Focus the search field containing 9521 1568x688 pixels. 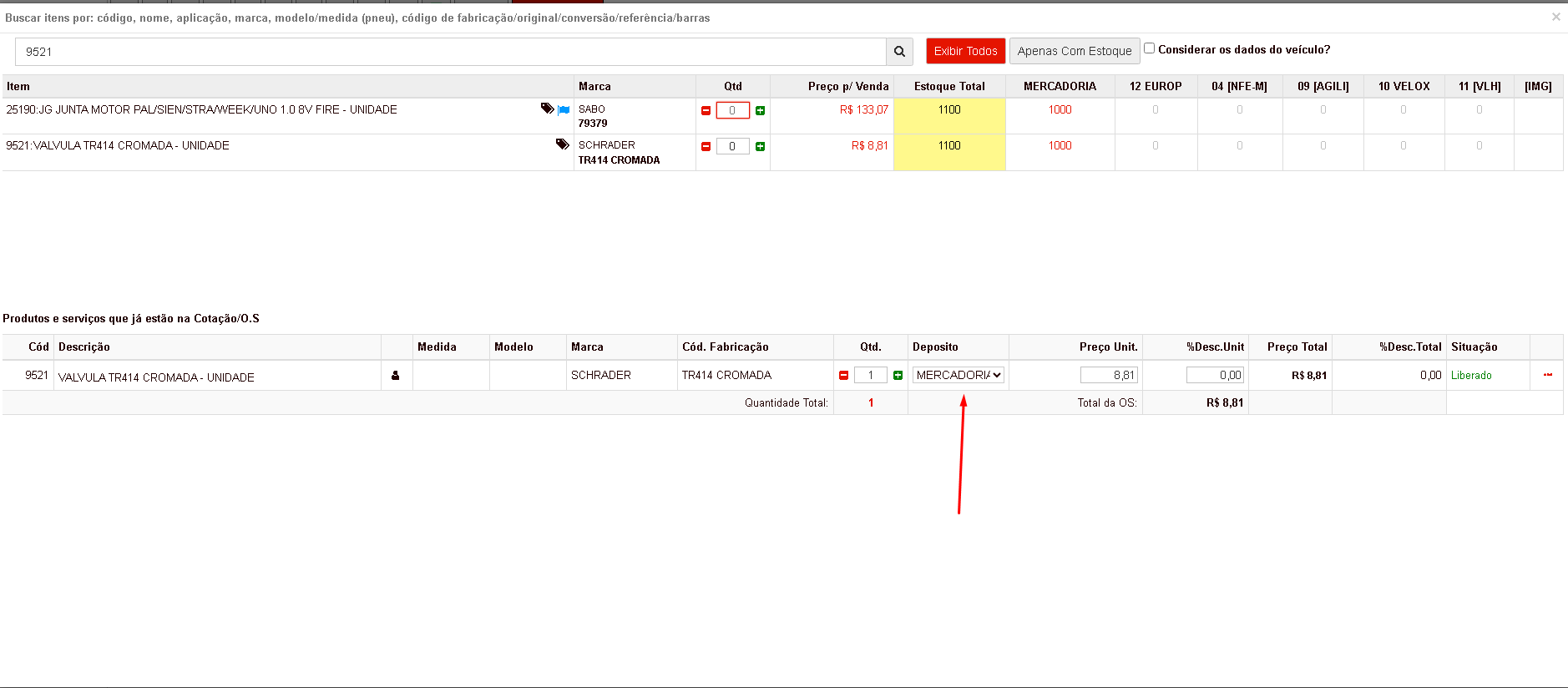click(x=451, y=52)
